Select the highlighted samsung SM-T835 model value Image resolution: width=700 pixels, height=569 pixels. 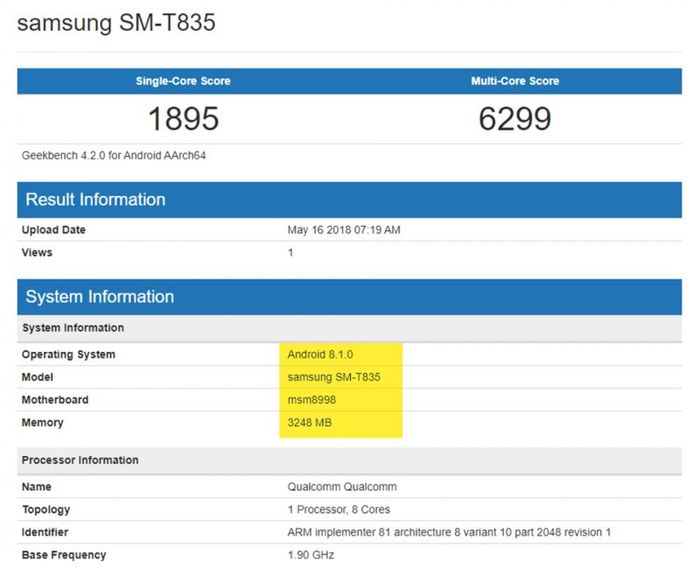334,377
